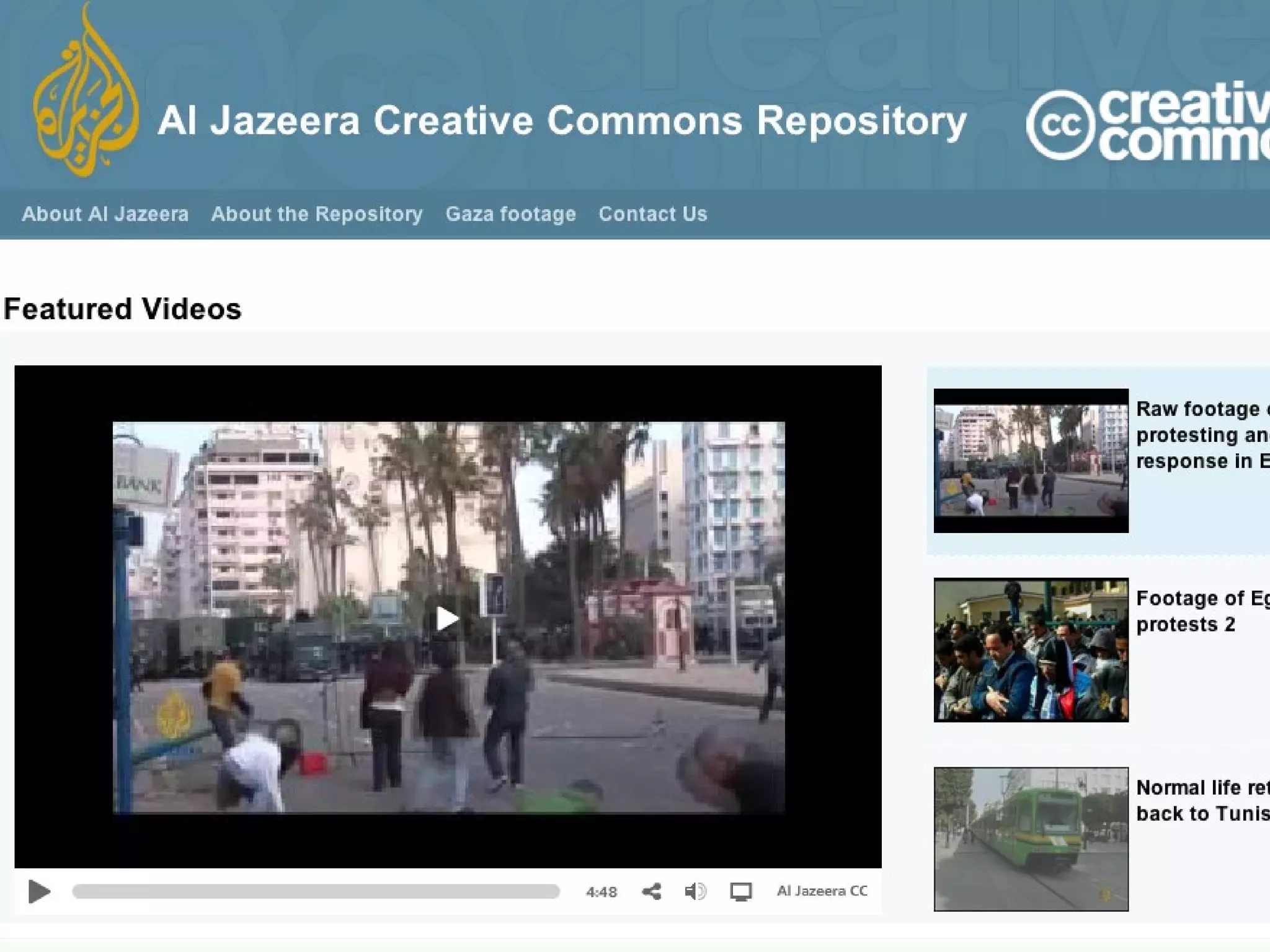The width and height of the screenshot is (1270, 952).
Task: Select the green tram Tunisia thumbnail
Action: (x=1031, y=839)
